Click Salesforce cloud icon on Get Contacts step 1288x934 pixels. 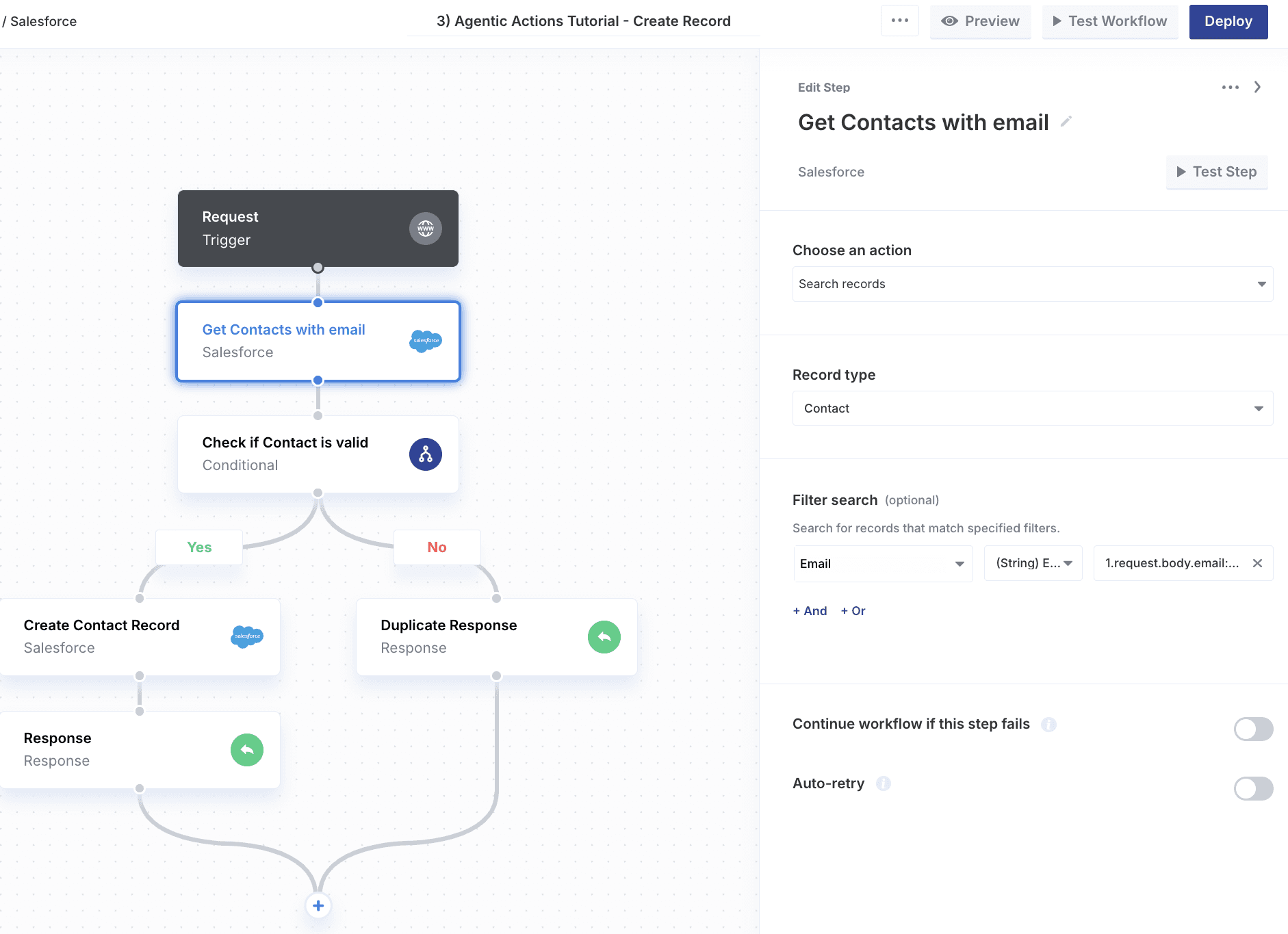click(x=425, y=341)
